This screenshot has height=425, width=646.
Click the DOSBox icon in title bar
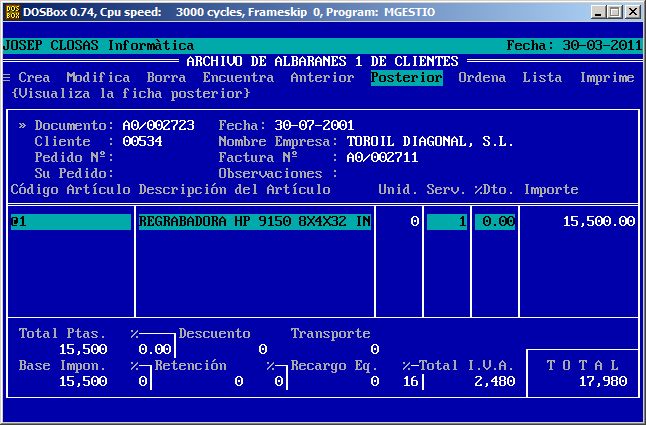(x=12, y=11)
